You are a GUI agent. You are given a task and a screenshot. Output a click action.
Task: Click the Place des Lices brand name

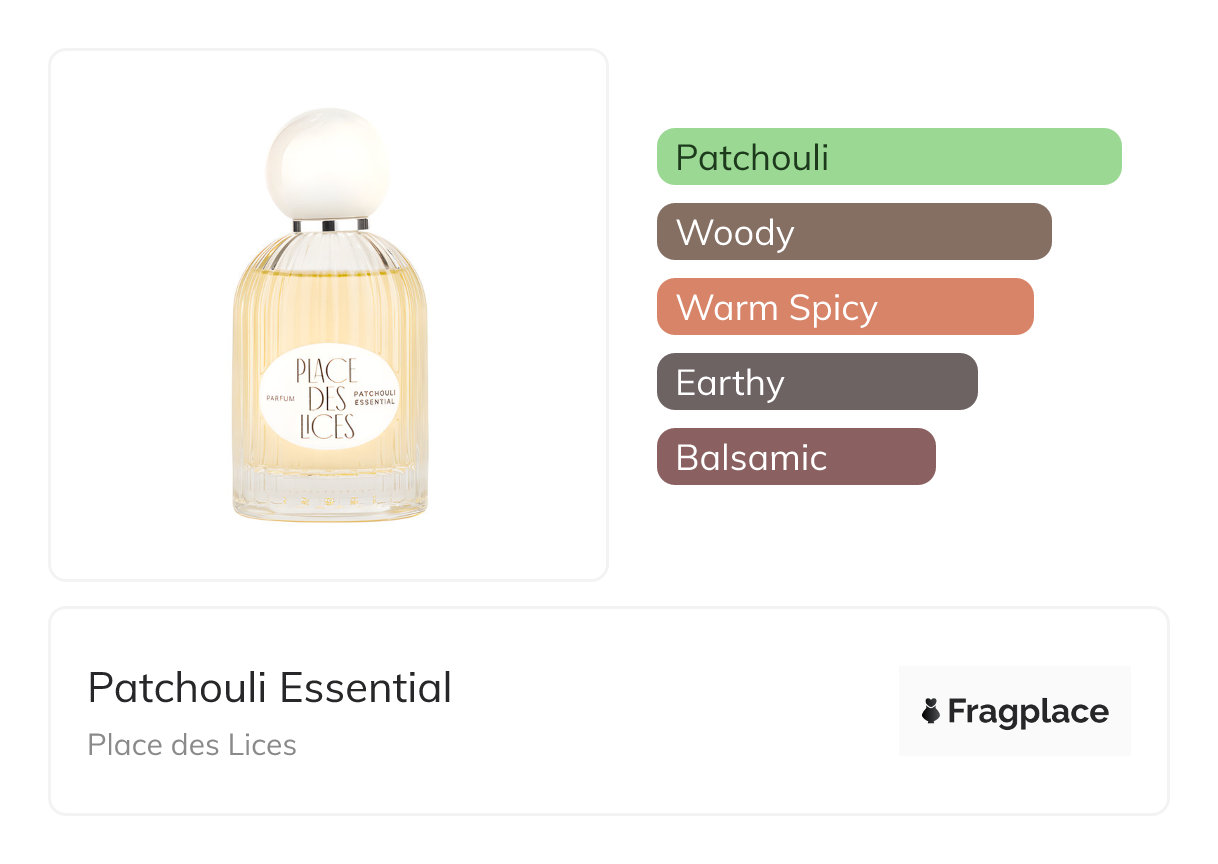(x=192, y=745)
